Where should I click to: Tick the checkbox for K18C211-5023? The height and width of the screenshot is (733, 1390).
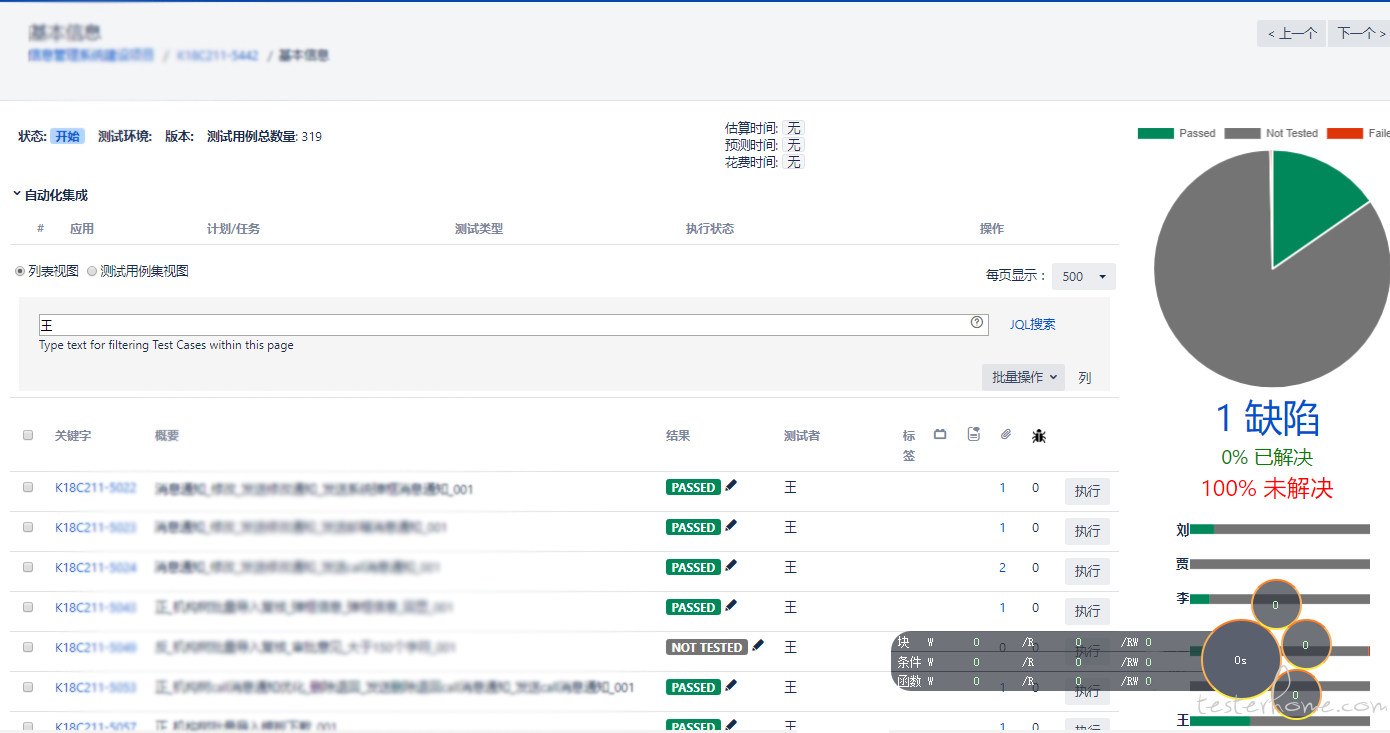point(29,527)
